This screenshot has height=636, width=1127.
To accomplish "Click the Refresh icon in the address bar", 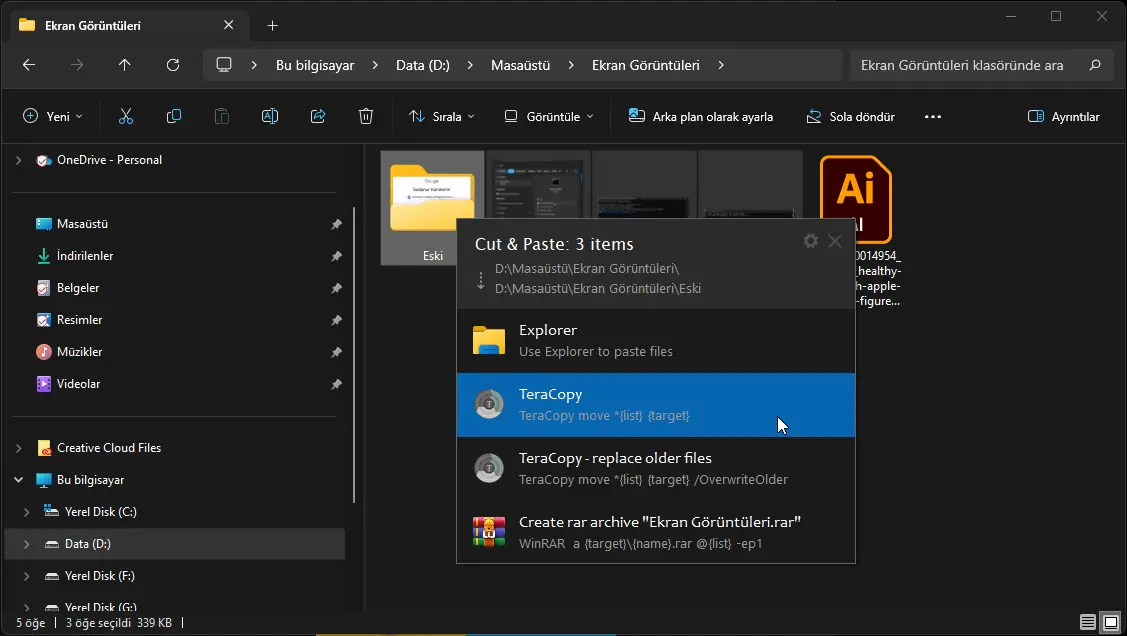I will [x=172, y=65].
